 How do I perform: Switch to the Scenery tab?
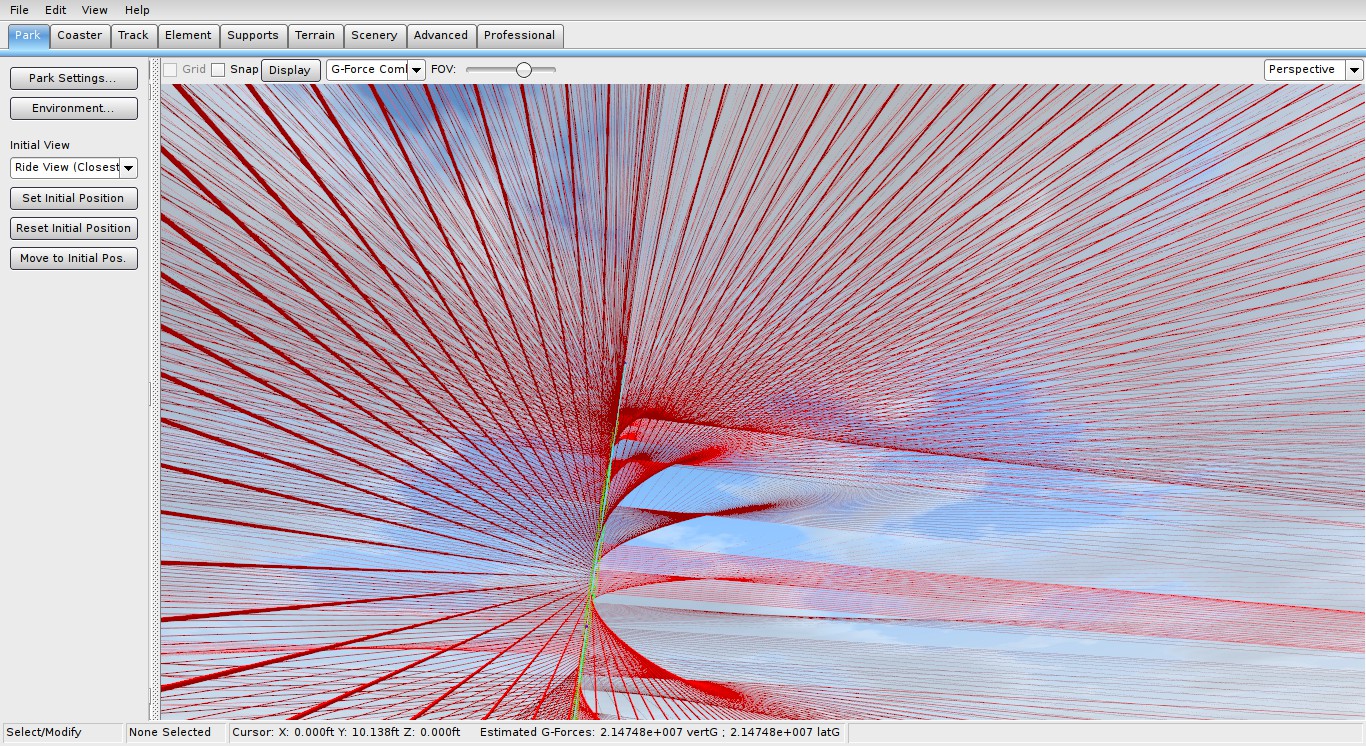374,35
